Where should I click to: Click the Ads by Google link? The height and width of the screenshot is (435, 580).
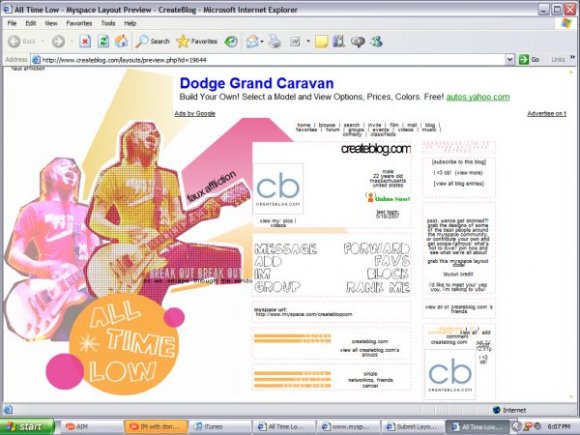click(195, 114)
